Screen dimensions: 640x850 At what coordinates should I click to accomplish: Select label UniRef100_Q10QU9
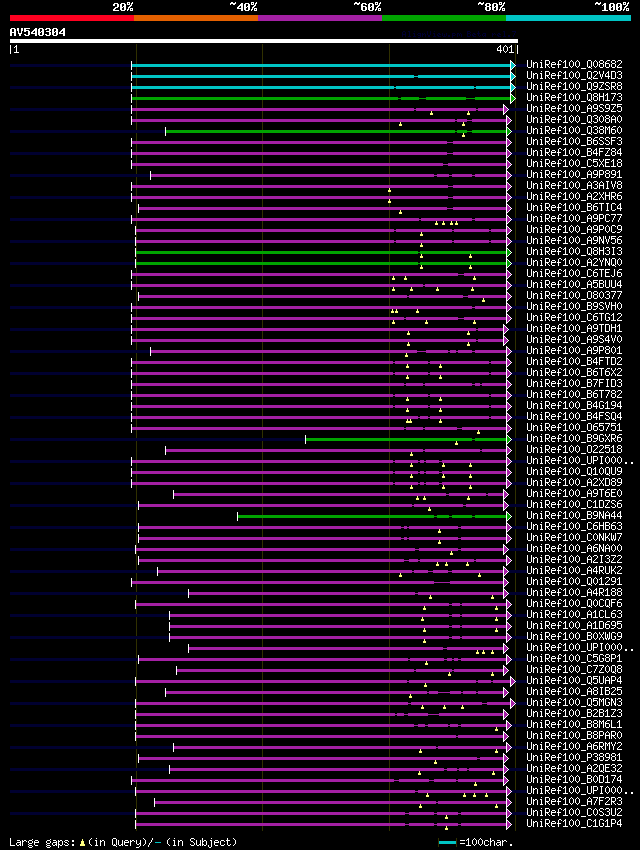pyautogui.click(x=574, y=471)
